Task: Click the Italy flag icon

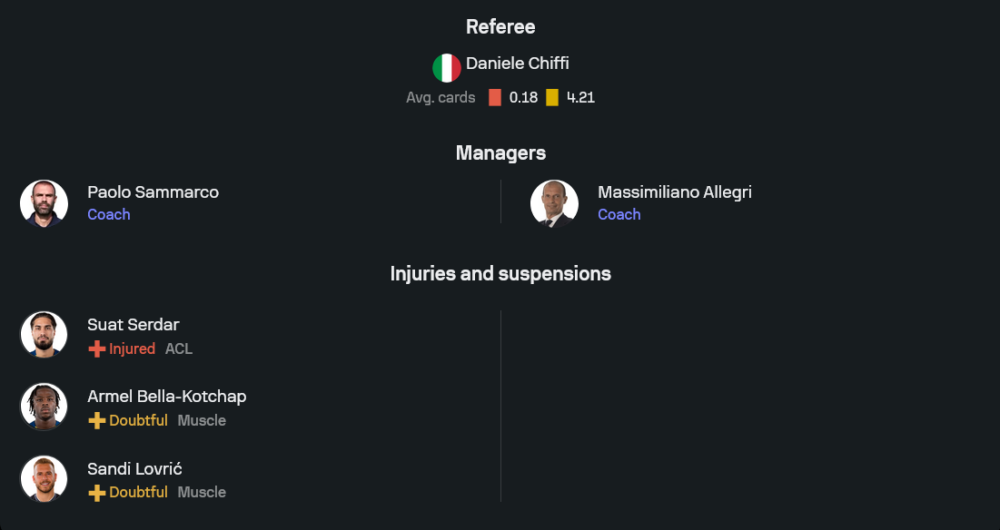Action: (446, 67)
